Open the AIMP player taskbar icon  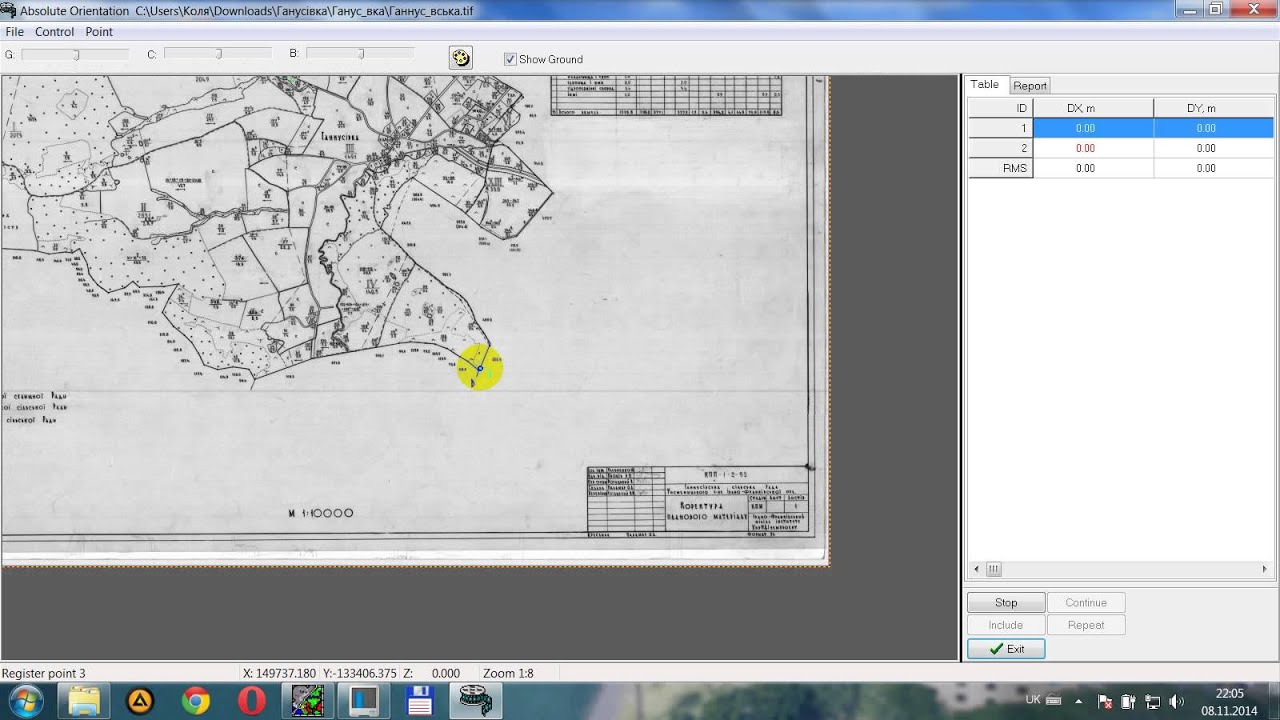(140, 702)
